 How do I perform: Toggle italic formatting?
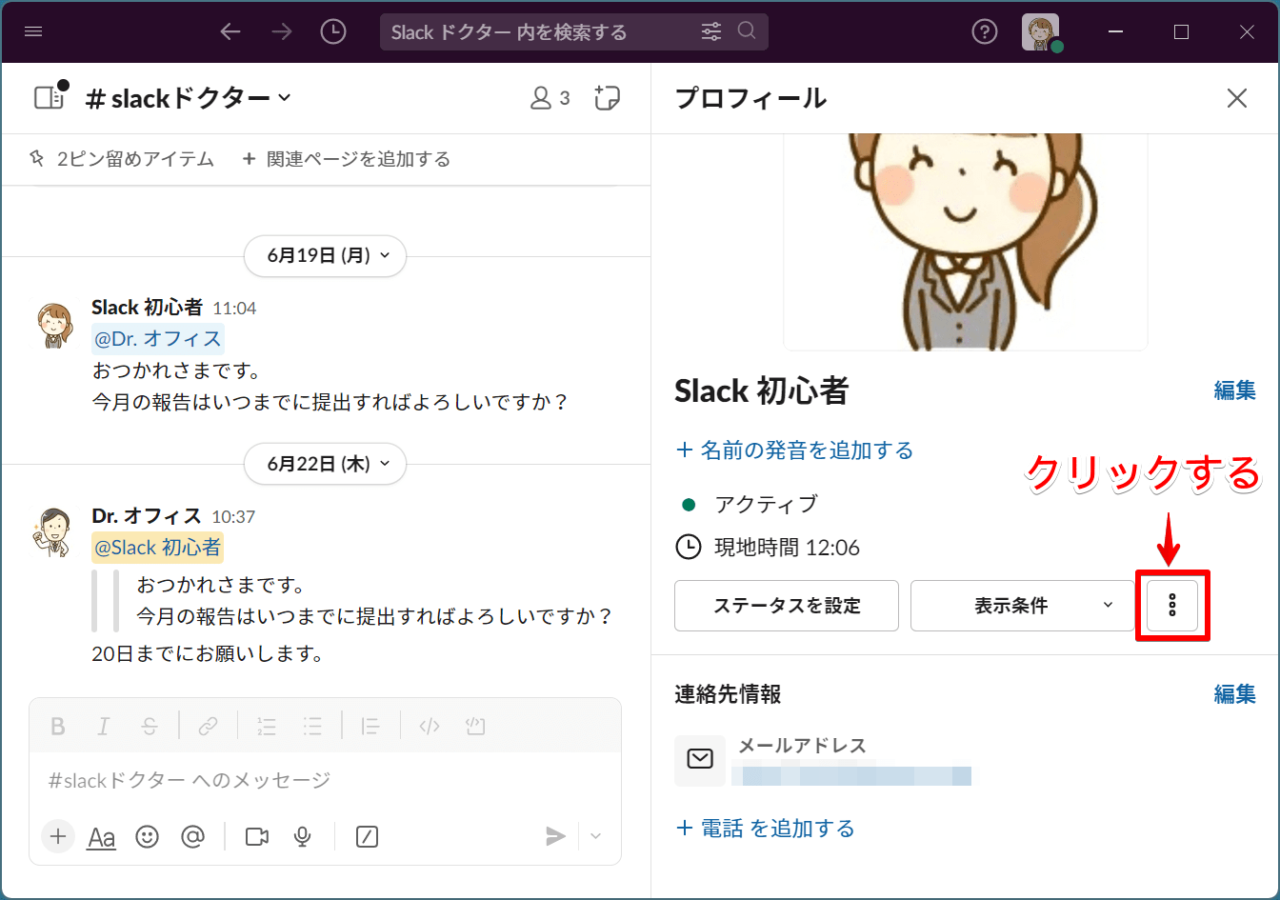pyautogui.click(x=103, y=726)
